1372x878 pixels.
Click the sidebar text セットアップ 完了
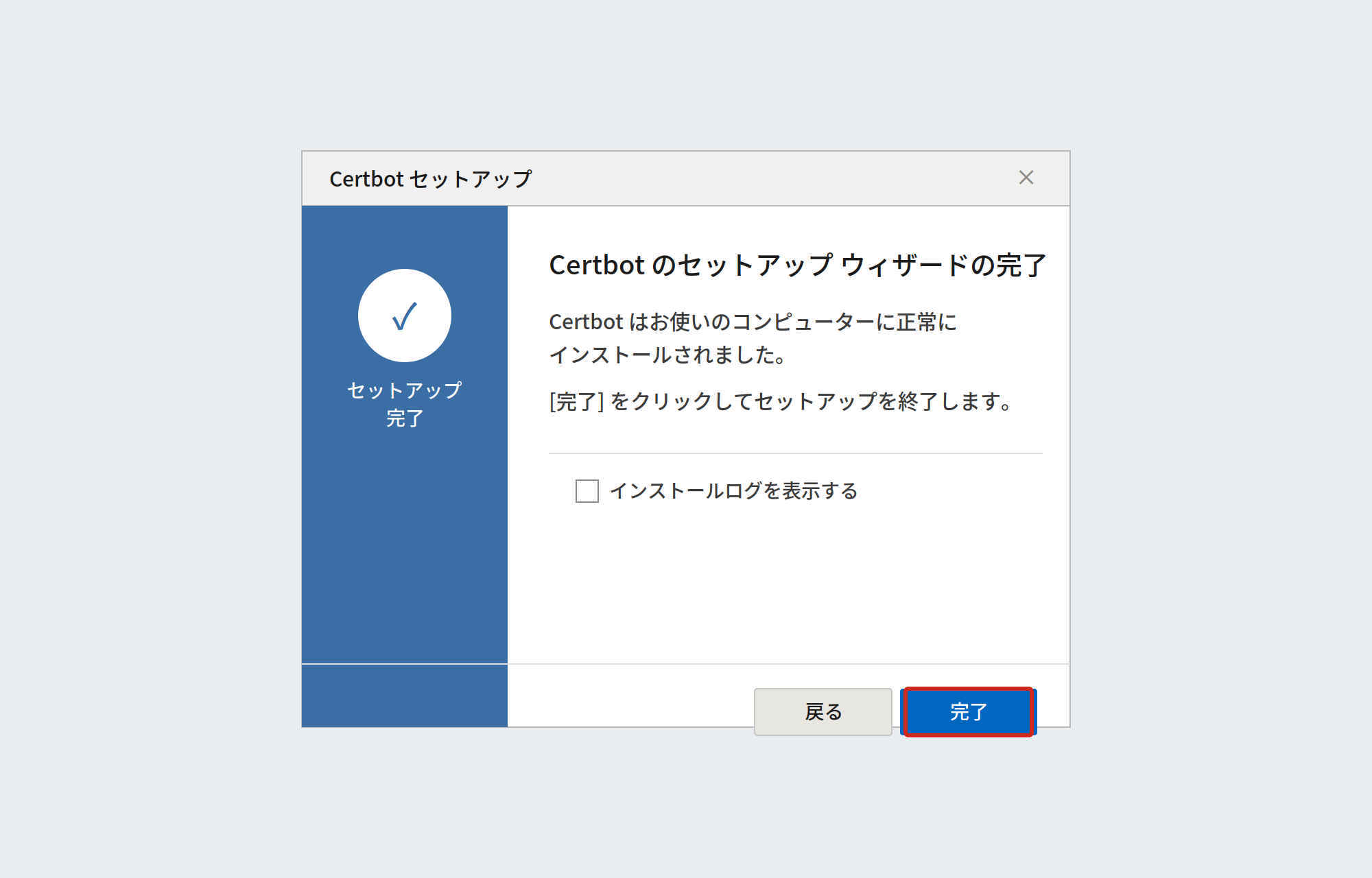pos(405,404)
